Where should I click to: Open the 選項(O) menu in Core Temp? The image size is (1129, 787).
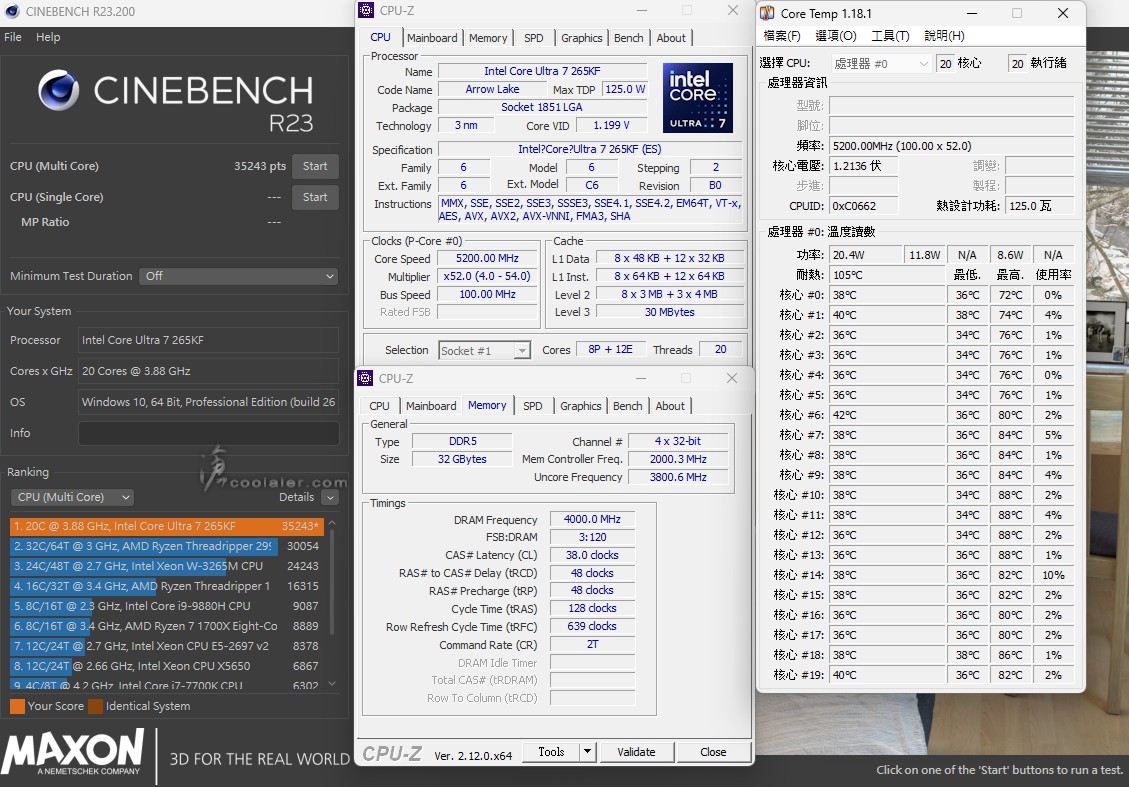(x=836, y=36)
